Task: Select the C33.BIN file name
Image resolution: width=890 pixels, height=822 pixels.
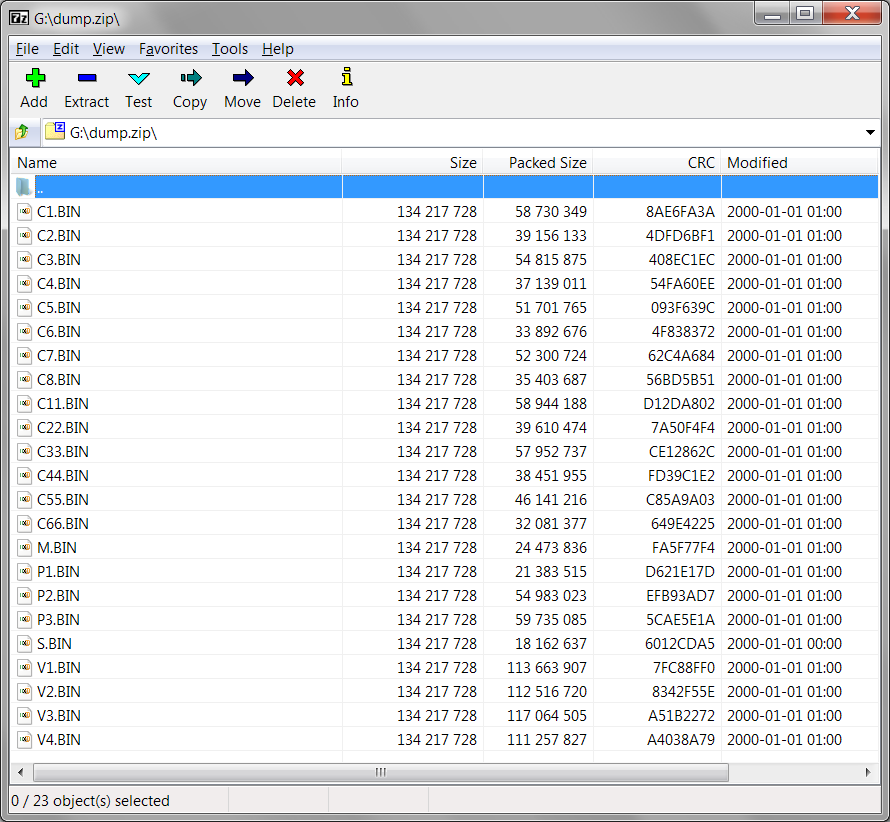Action: [x=62, y=452]
